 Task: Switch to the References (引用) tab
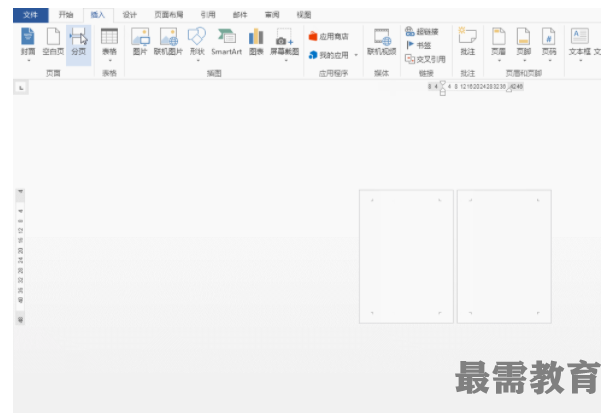coord(208,15)
